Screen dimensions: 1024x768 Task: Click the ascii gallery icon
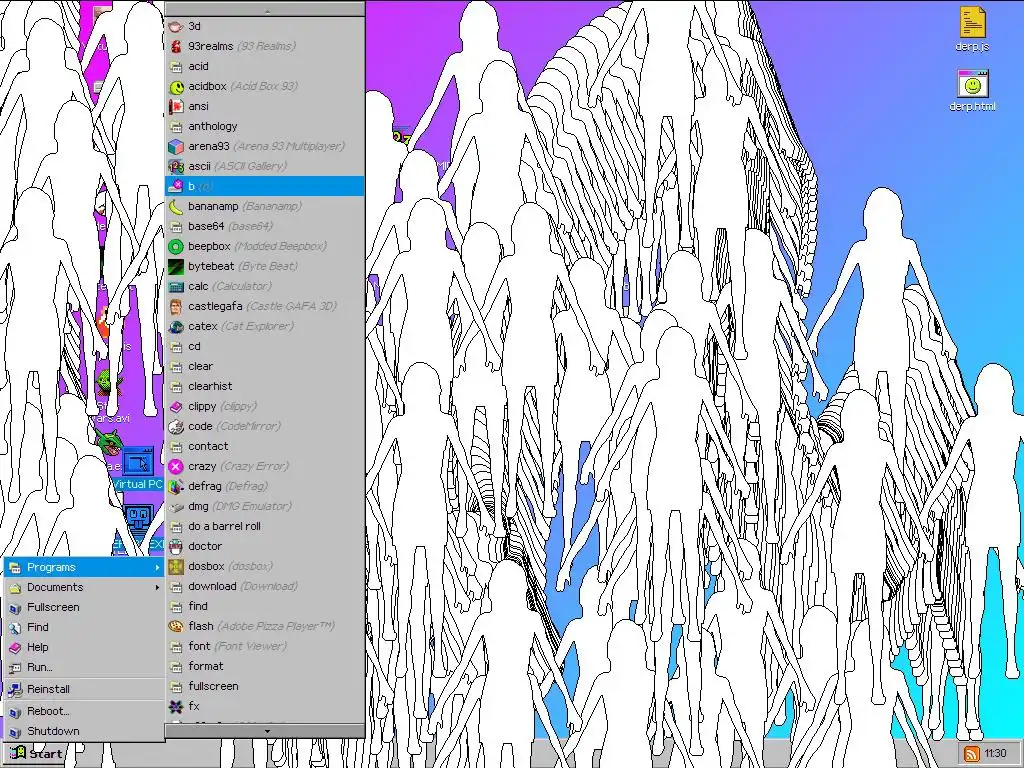coord(176,167)
